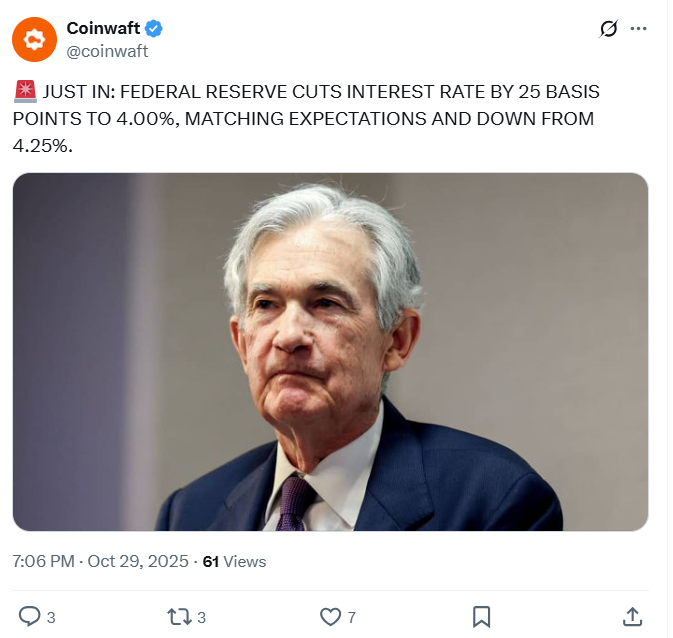Click the repost arrows icon
This screenshot has width=673, height=638.
pos(179,616)
